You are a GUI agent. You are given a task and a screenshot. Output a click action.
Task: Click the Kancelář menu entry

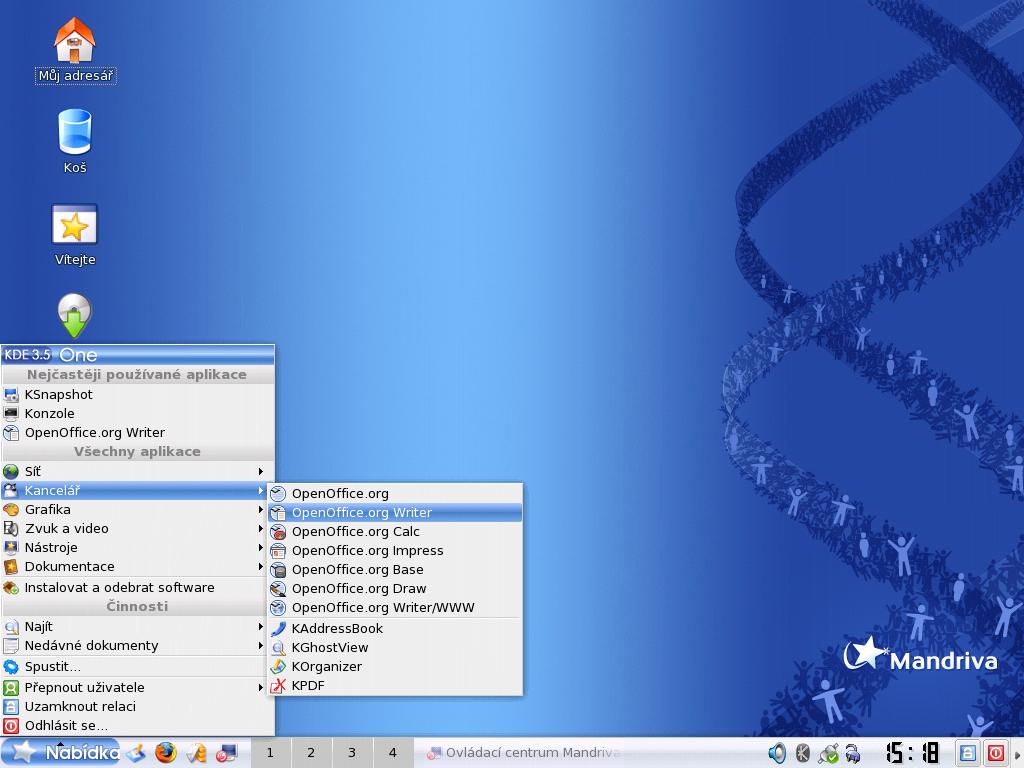coord(138,490)
